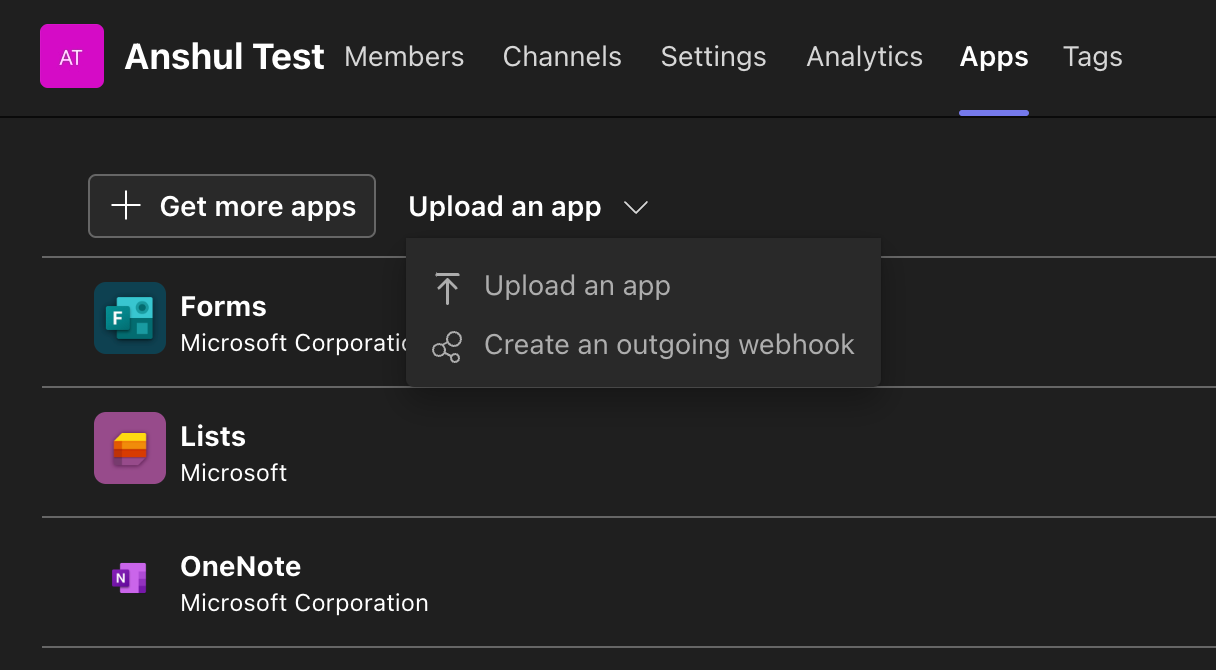Open the Lists app icon
Image resolution: width=1216 pixels, height=670 pixels.
click(130, 448)
